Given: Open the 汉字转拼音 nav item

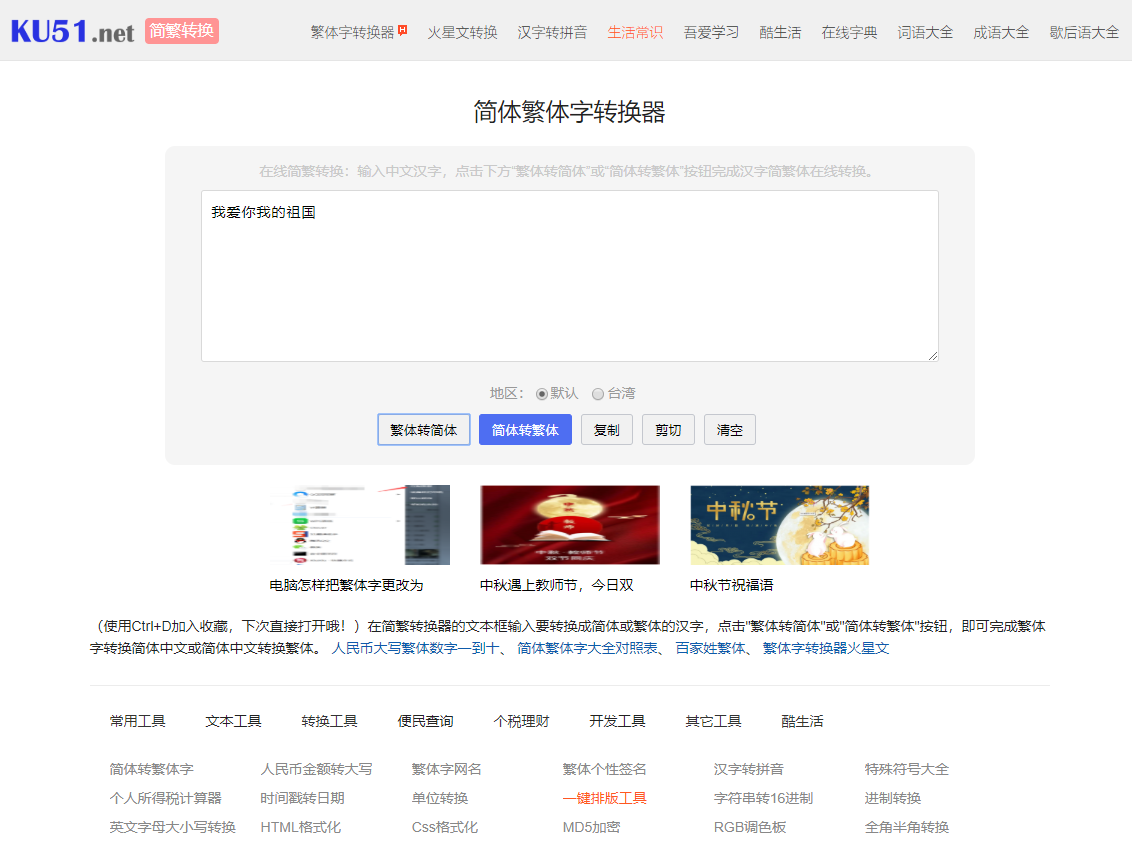Looking at the screenshot, I should click(x=552, y=32).
